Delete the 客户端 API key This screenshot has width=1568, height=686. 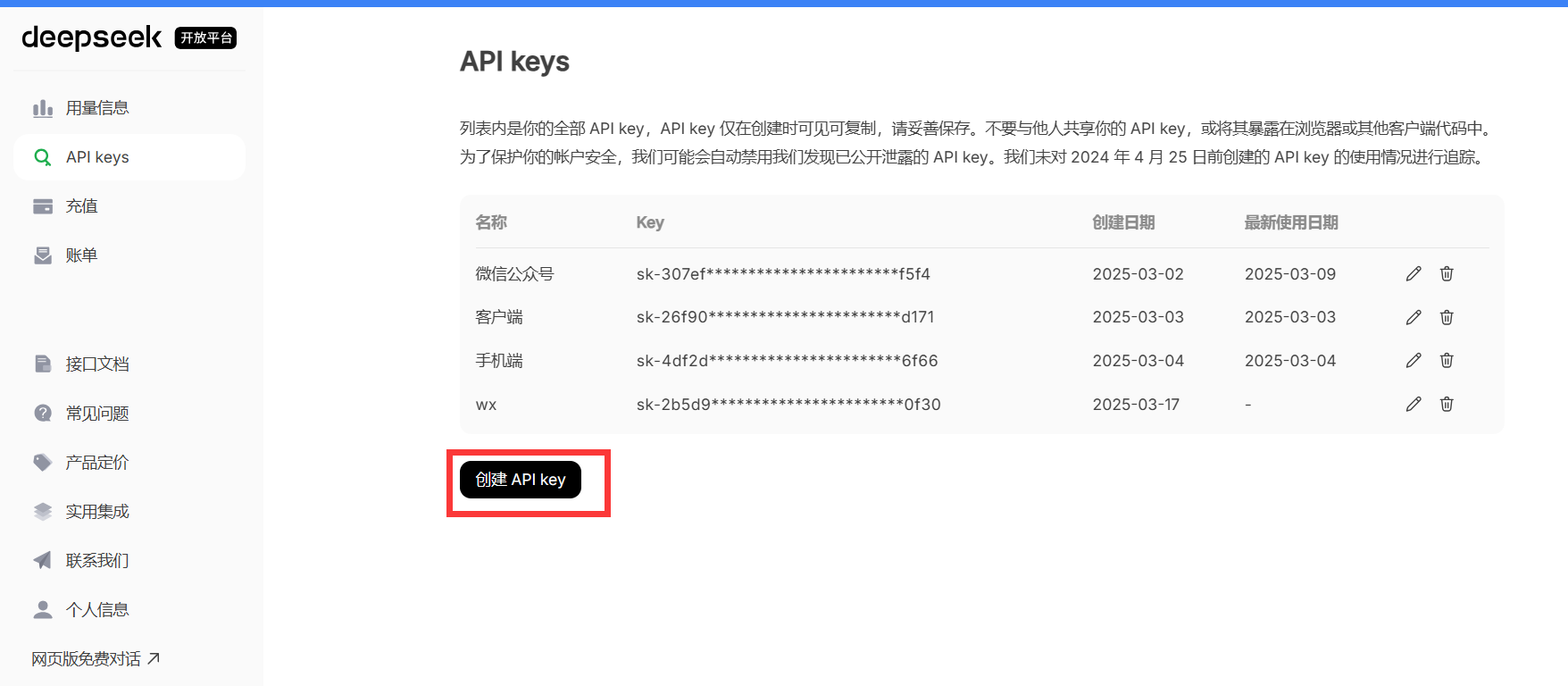click(1447, 317)
